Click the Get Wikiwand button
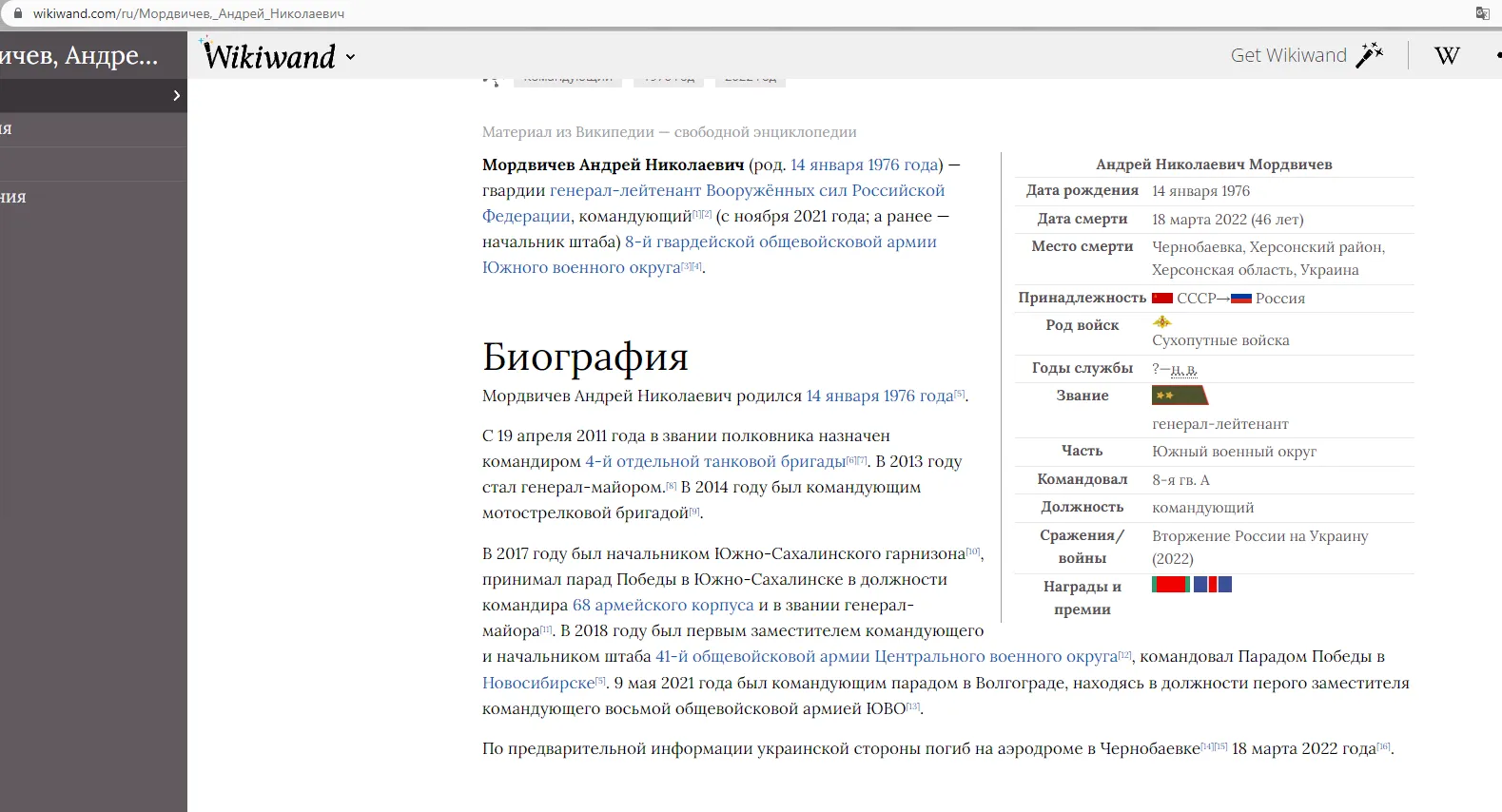 coord(1288,55)
